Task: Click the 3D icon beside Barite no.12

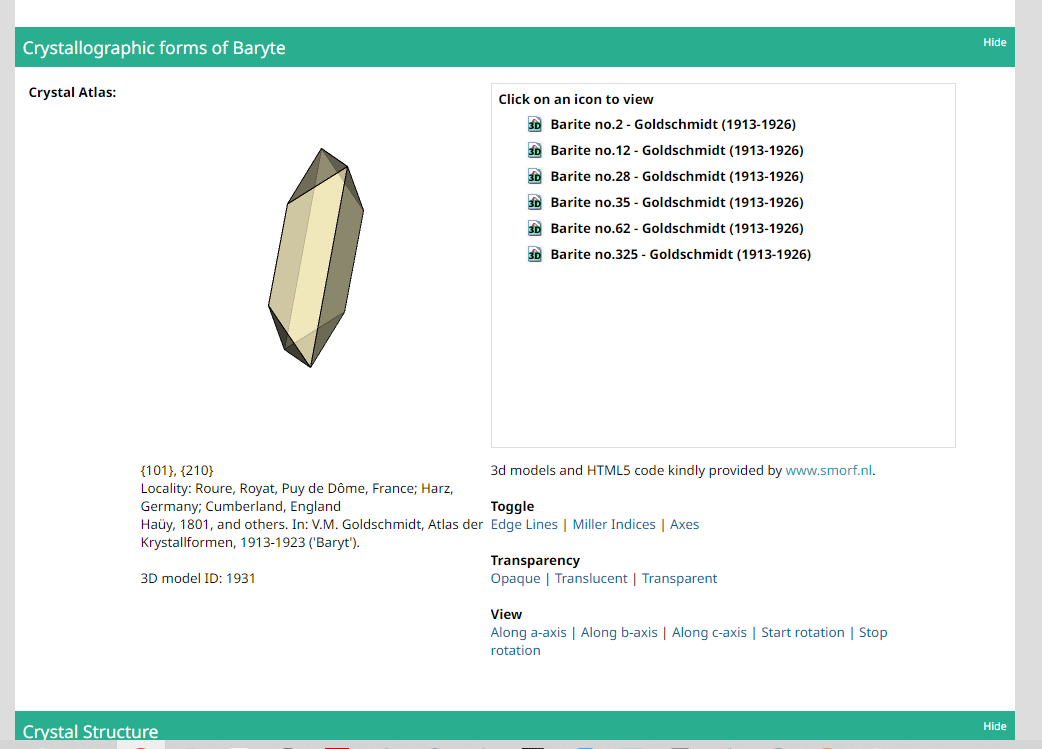Action: click(x=534, y=151)
